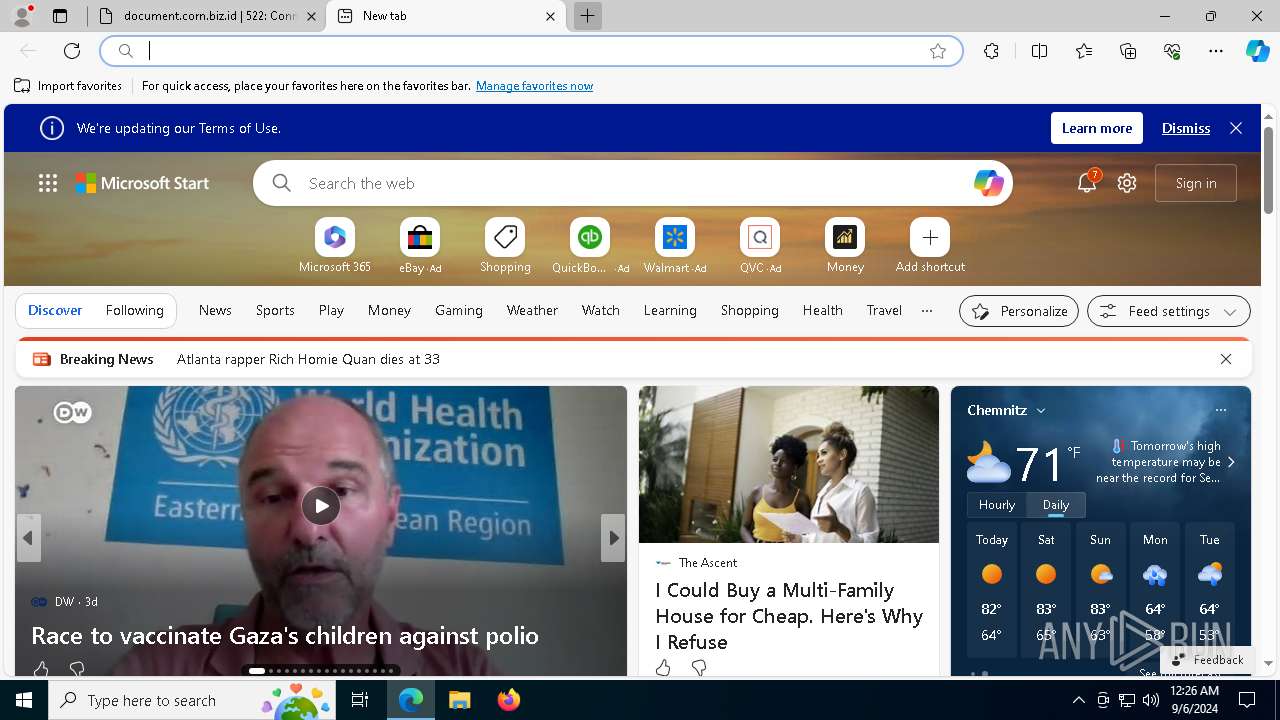Click Learn more on Terms banner
The image size is (1280, 720).
(x=1097, y=128)
